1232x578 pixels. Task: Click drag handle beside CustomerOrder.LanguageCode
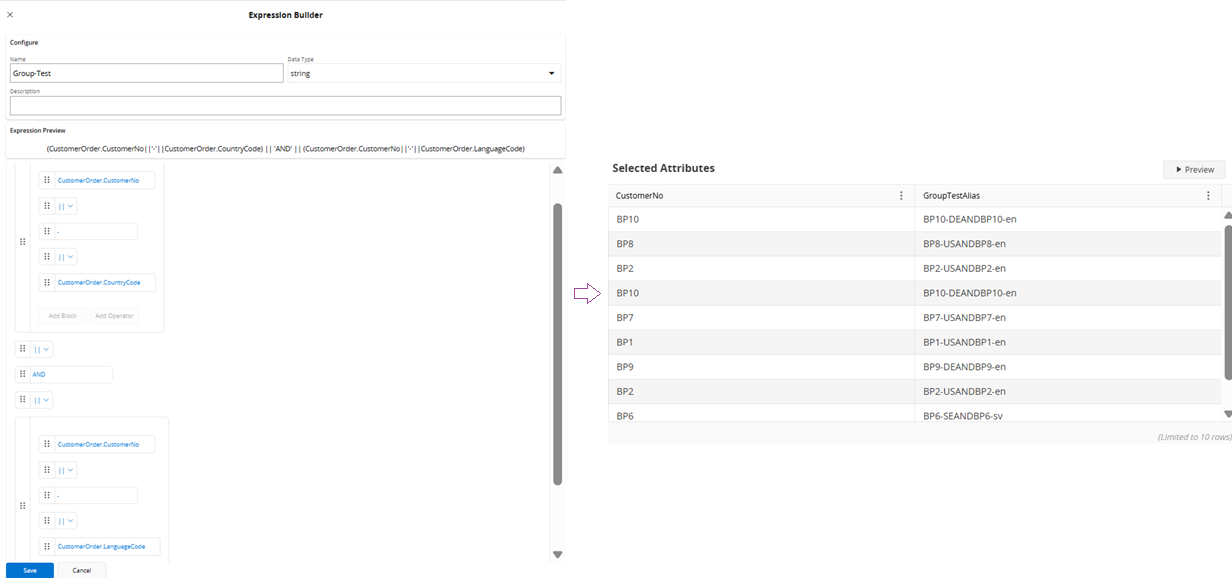(47, 546)
